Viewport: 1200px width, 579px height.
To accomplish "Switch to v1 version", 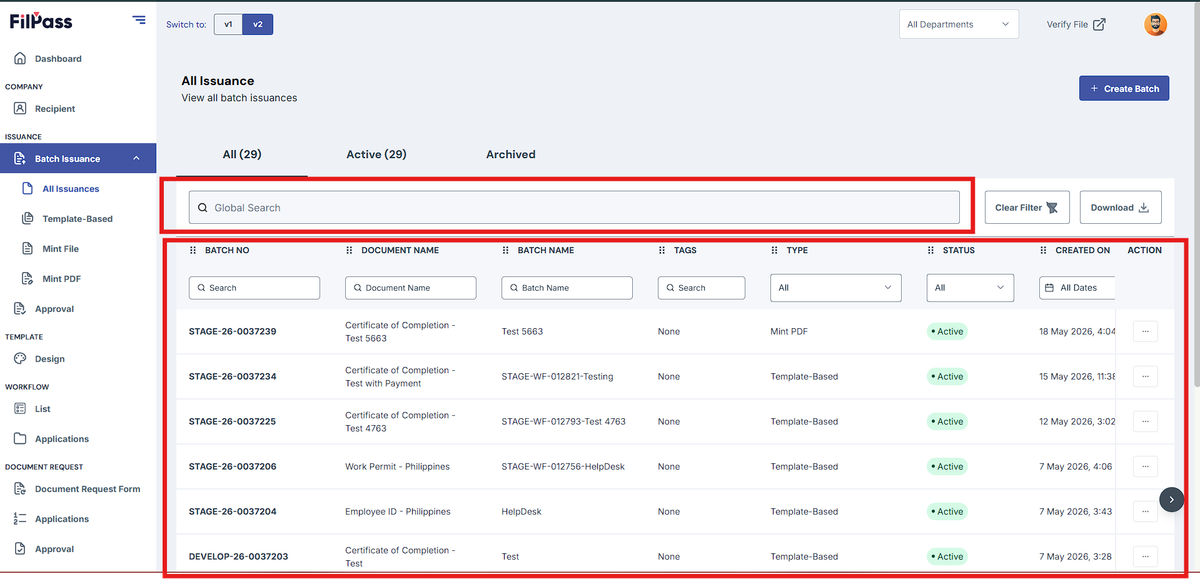I will click(228, 24).
